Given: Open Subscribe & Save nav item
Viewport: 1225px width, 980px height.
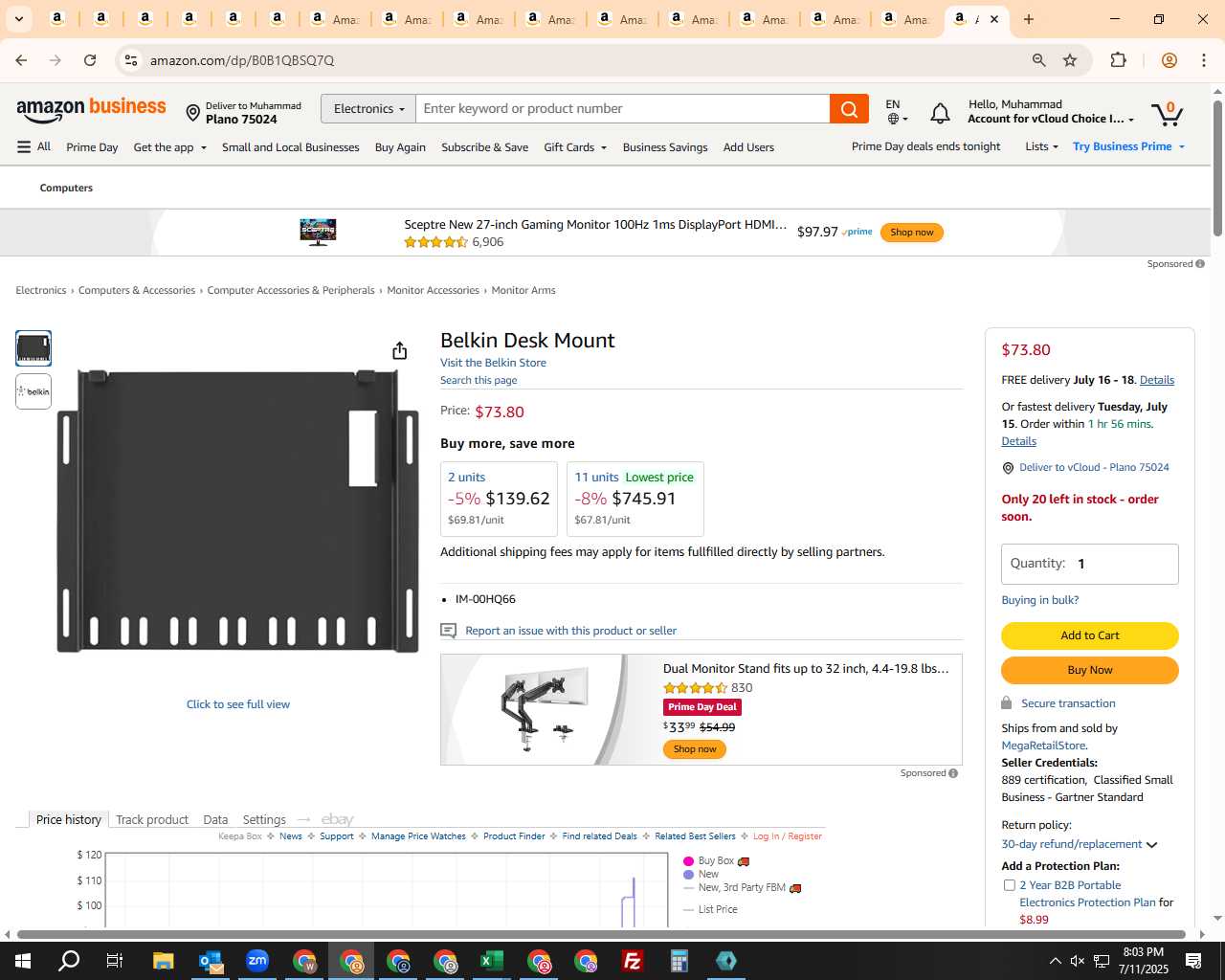Looking at the screenshot, I should click(484, 147).
